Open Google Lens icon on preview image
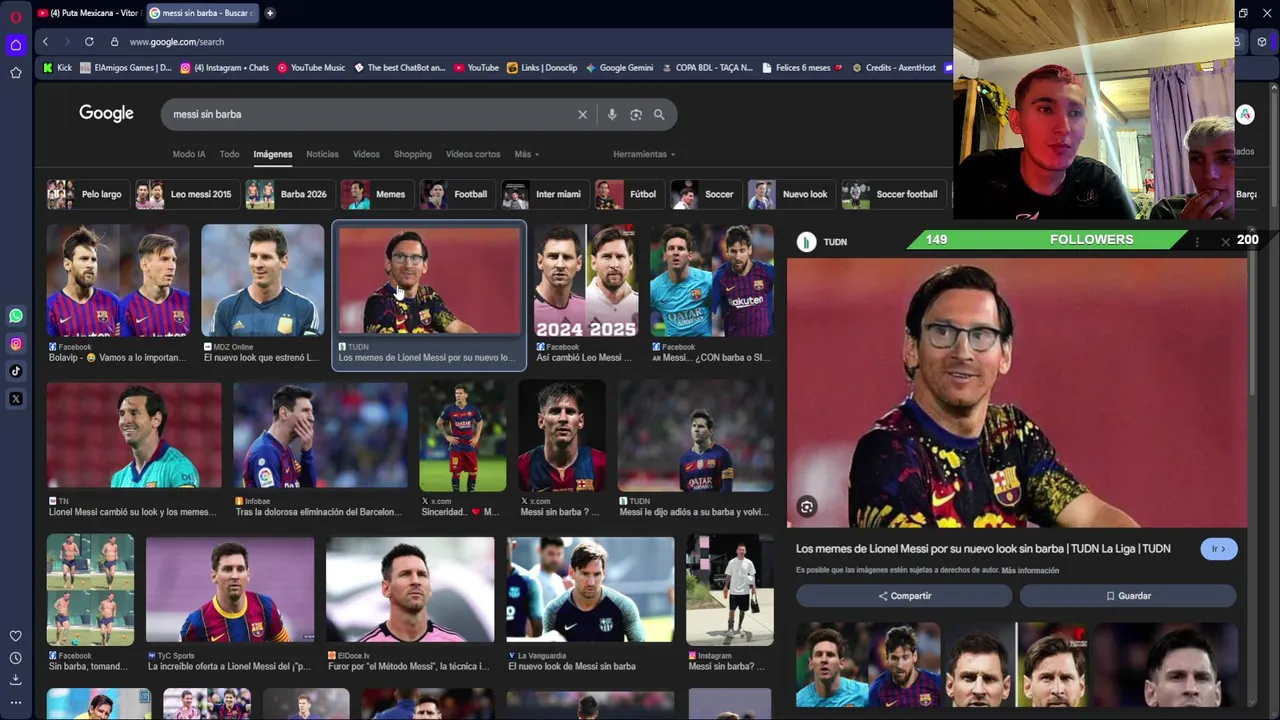Viewport: 1280px width, 720px height. click(807, 507)
